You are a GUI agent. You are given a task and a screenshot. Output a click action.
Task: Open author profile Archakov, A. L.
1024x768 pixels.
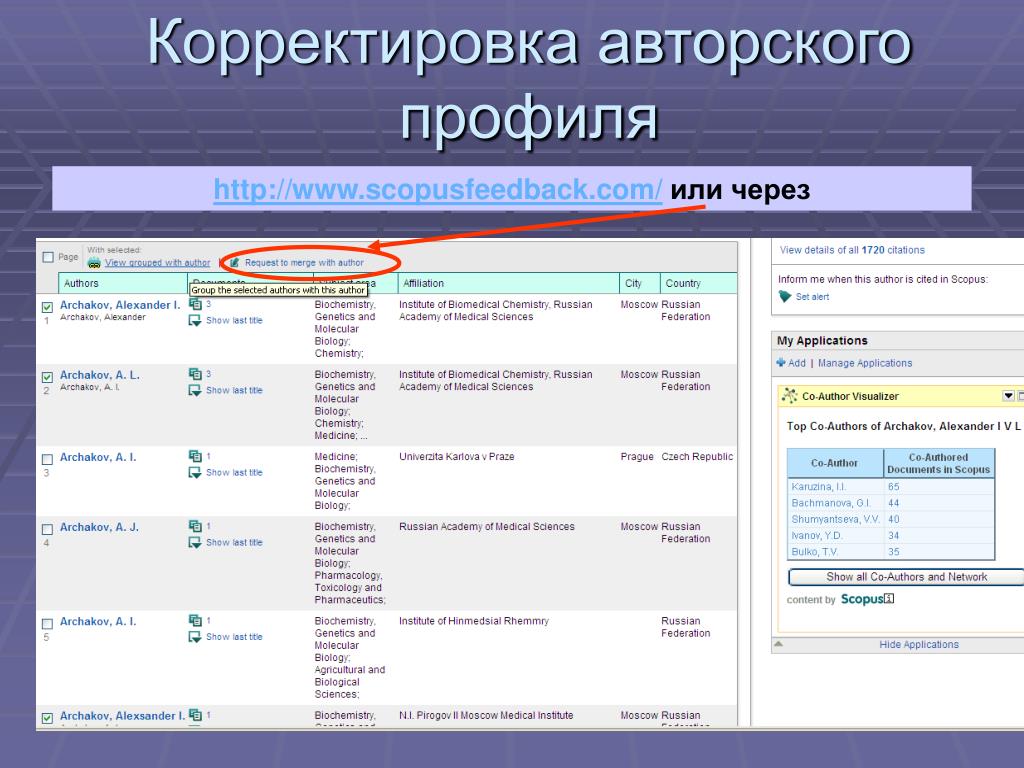click(100, 375)
